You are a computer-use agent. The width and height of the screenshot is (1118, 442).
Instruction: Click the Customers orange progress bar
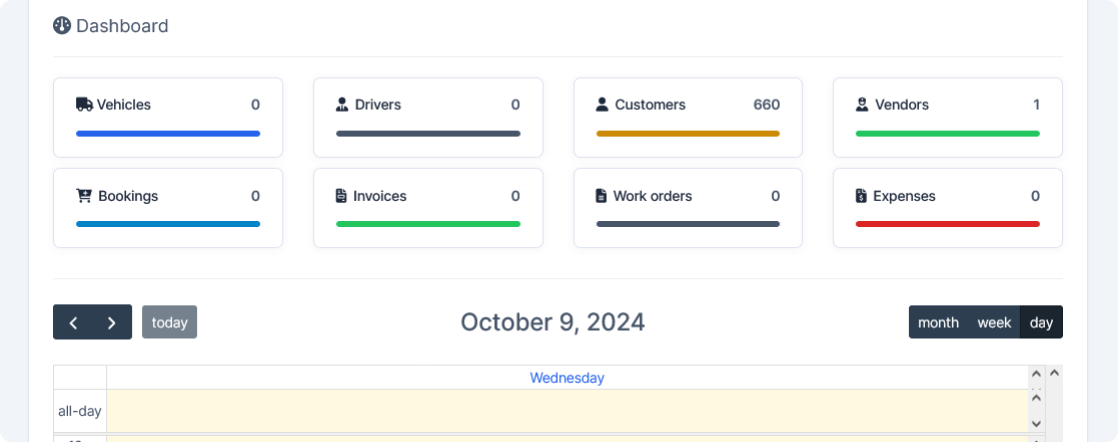click(x=688, y=133)
